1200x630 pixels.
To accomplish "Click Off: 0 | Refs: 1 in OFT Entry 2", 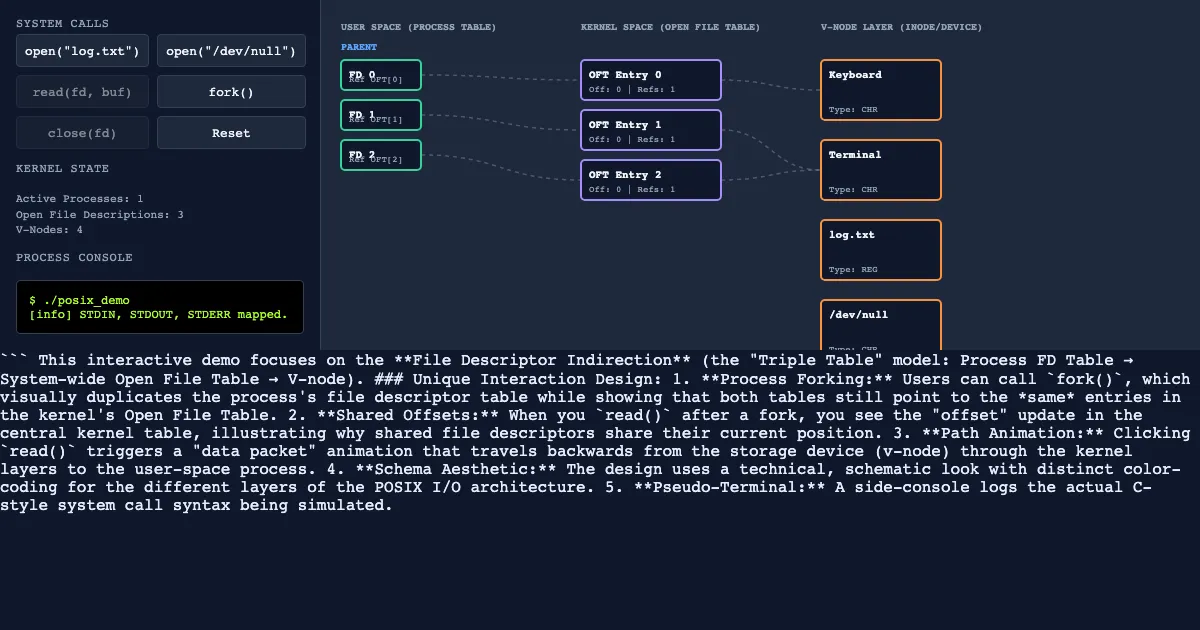I will coord(632,190).
